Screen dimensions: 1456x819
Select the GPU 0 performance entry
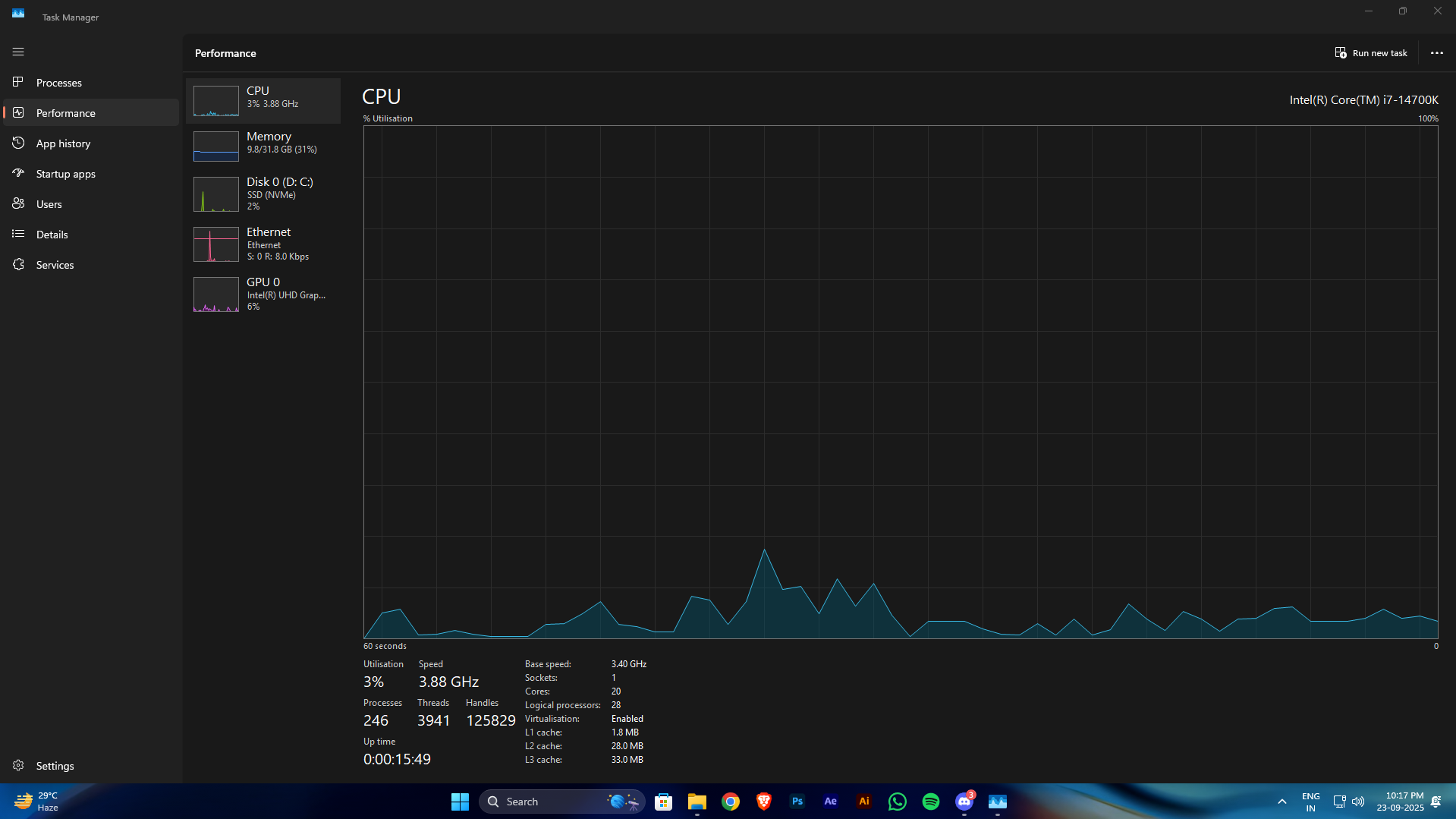click(x=263, y=294)
